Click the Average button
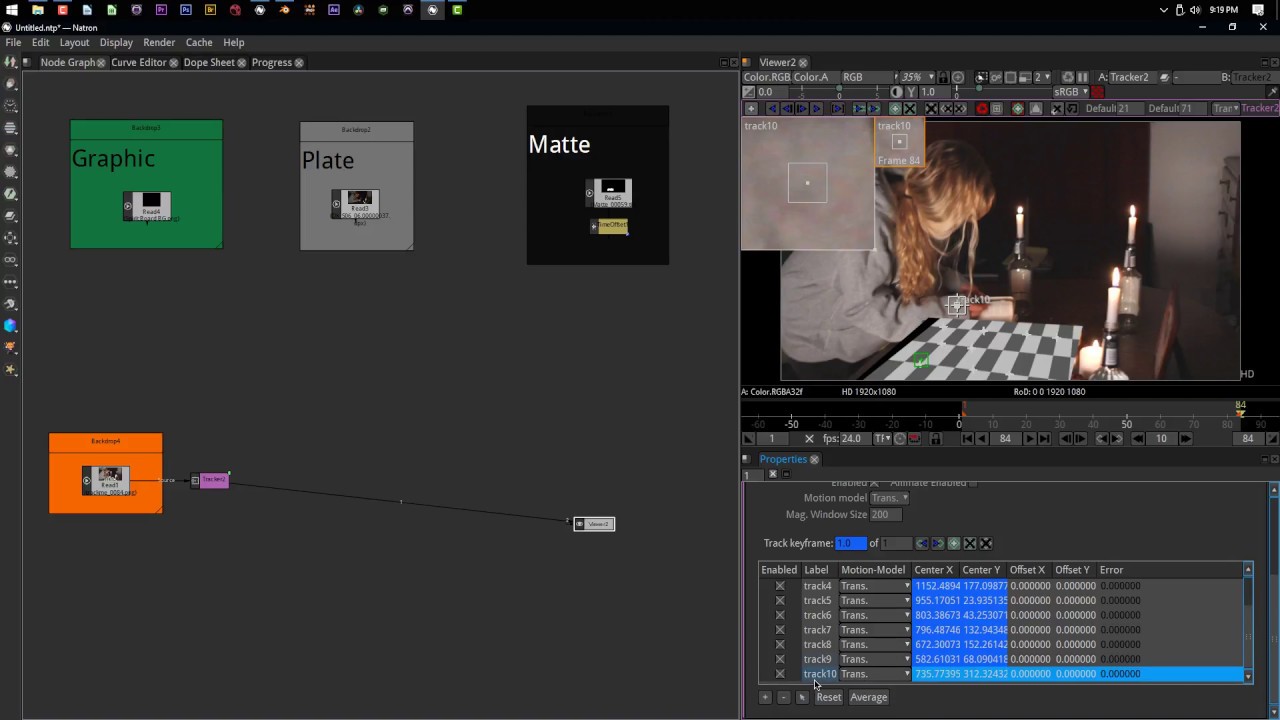Image resolution: width=1280 pixels, height=720 pixels. tap(868, 697)
